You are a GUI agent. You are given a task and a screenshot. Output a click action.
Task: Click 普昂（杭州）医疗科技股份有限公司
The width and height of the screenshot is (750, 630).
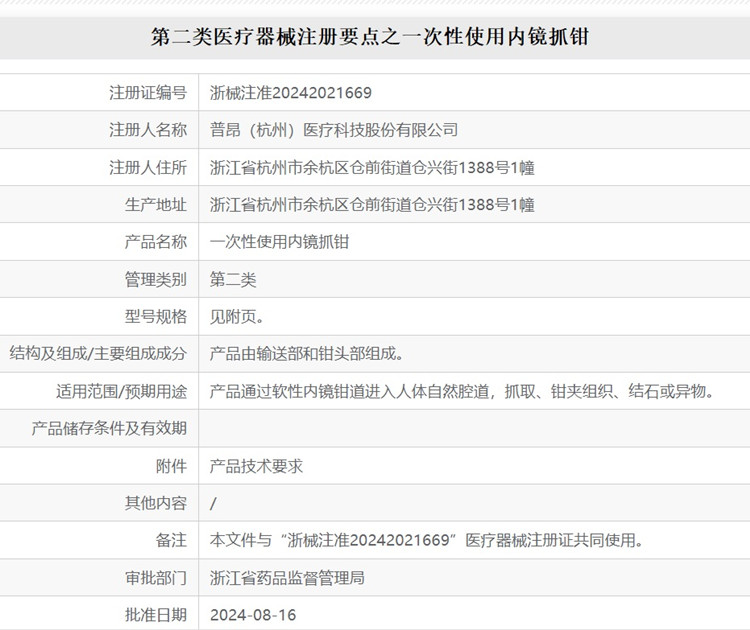[x=334, y=130]
